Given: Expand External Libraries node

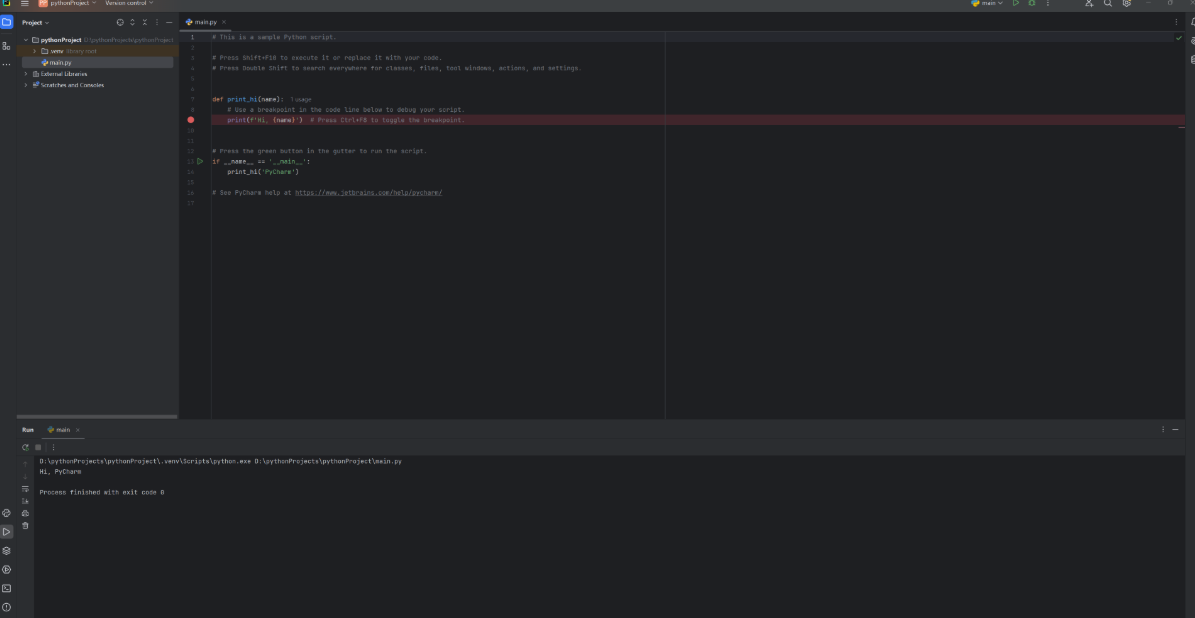Looking at the screenshot, I should (x=26, y=74).
